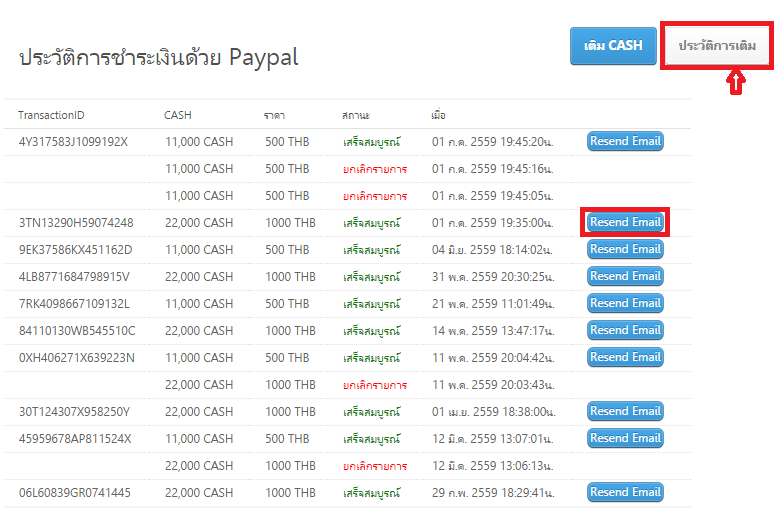Click cancelled status dated 20:03:43น.
The height and width of the screenshot is (517, 776).
pos(375,385)
